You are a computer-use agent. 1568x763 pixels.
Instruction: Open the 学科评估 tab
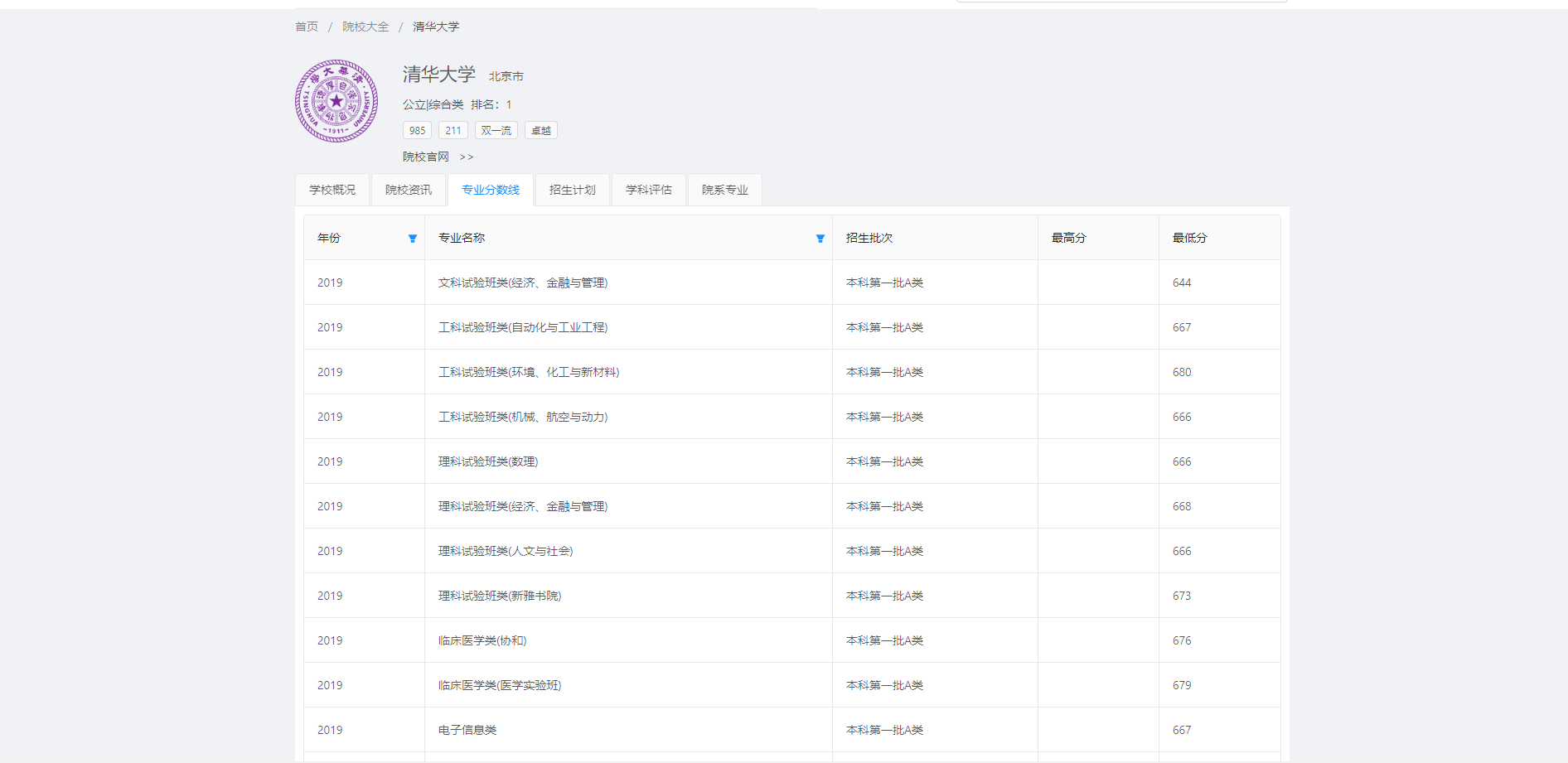coord(649,190)
